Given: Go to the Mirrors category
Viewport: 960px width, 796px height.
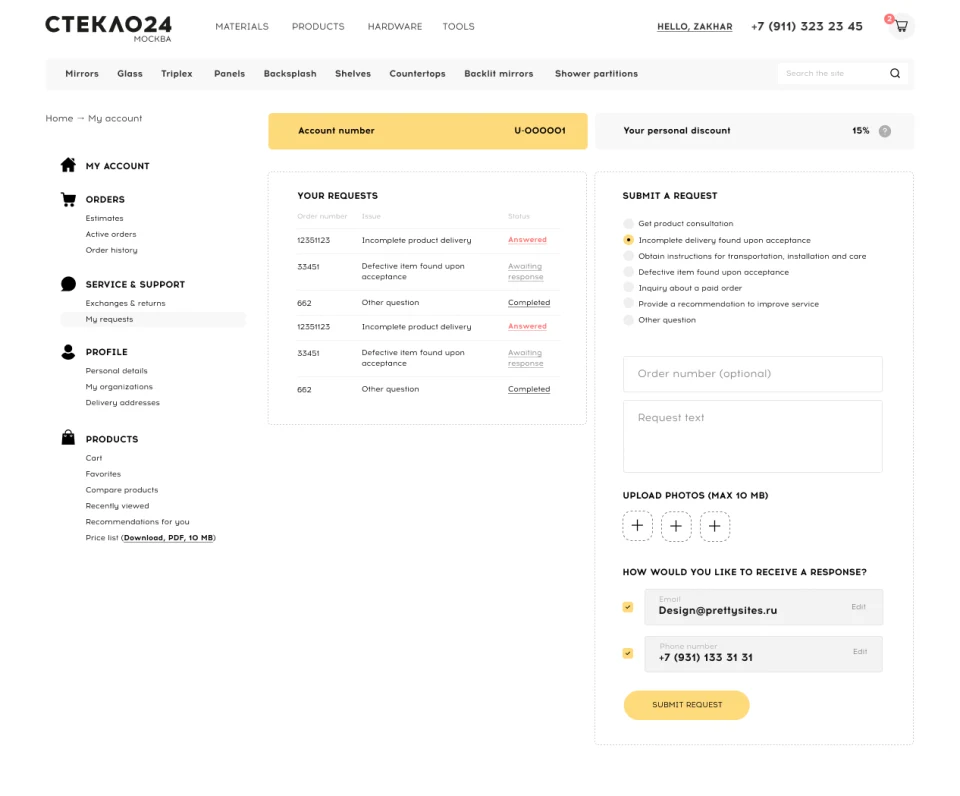Looking at the screenshot, I should click(82, 73).
